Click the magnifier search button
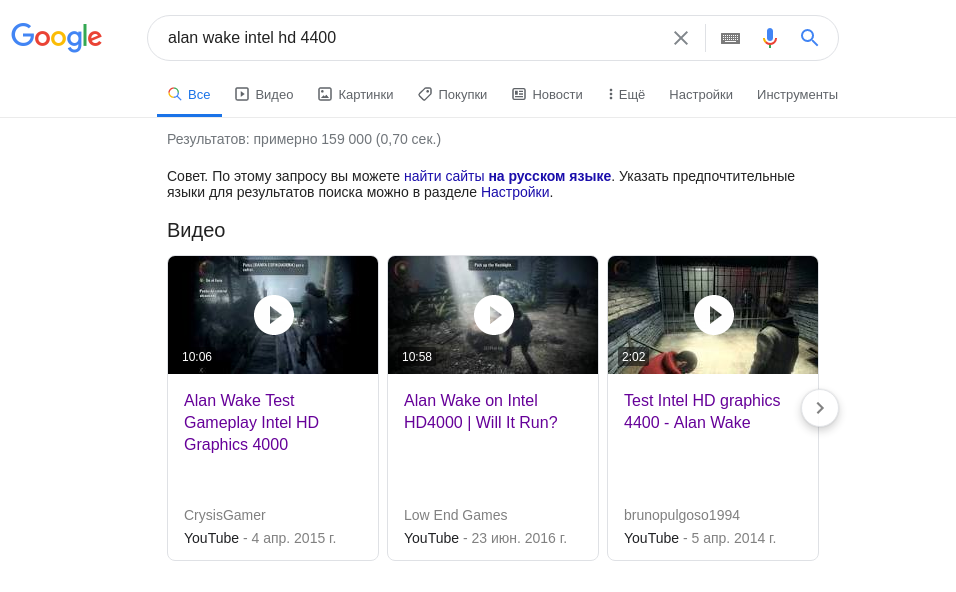This screenshot has height=592, width=956. pos(809,38)
